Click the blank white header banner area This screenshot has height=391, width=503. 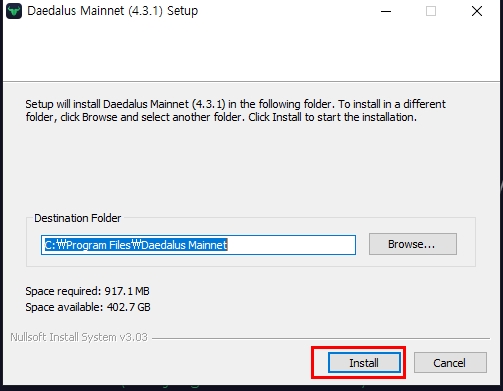tap(251, 51)
